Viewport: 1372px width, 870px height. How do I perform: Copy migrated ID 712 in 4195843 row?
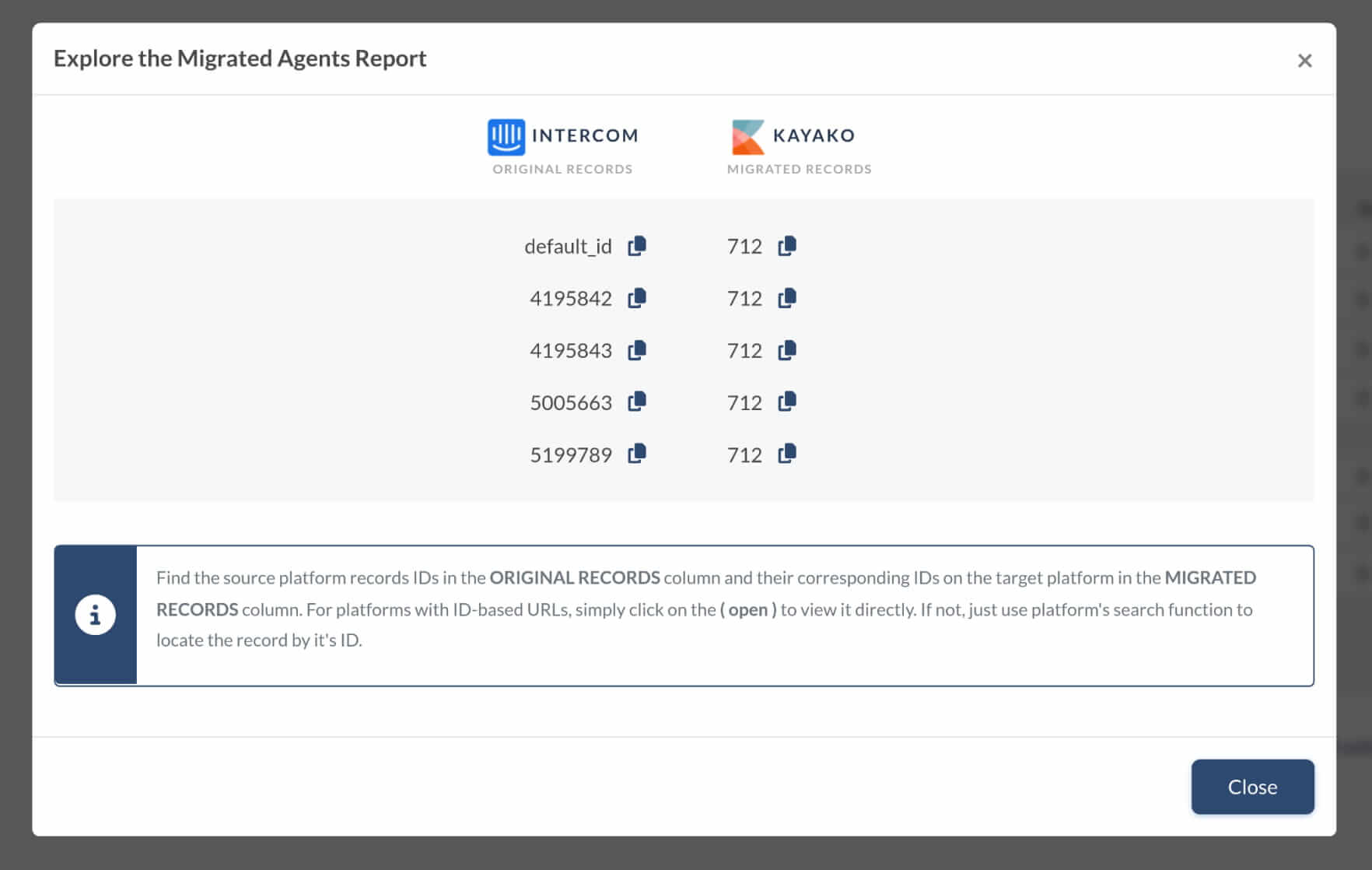pos(787,350)
